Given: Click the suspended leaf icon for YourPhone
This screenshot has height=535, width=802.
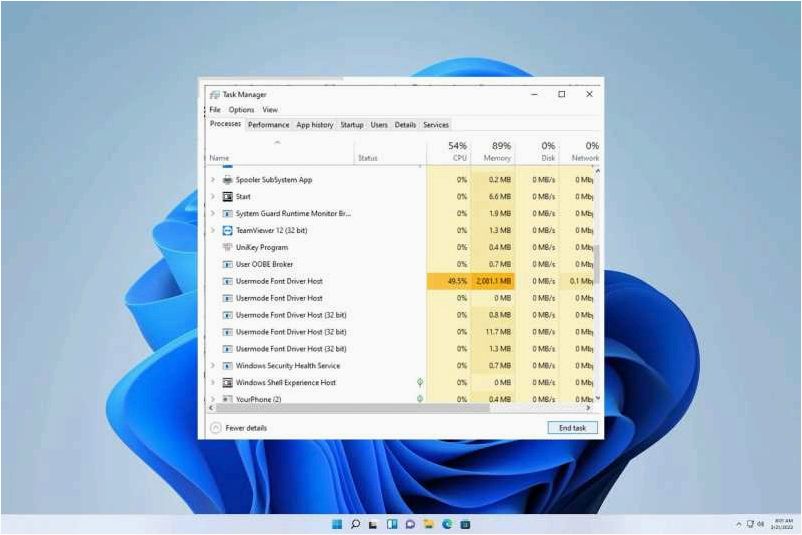Looking at the screenshot, I should (x=420, y=398).
